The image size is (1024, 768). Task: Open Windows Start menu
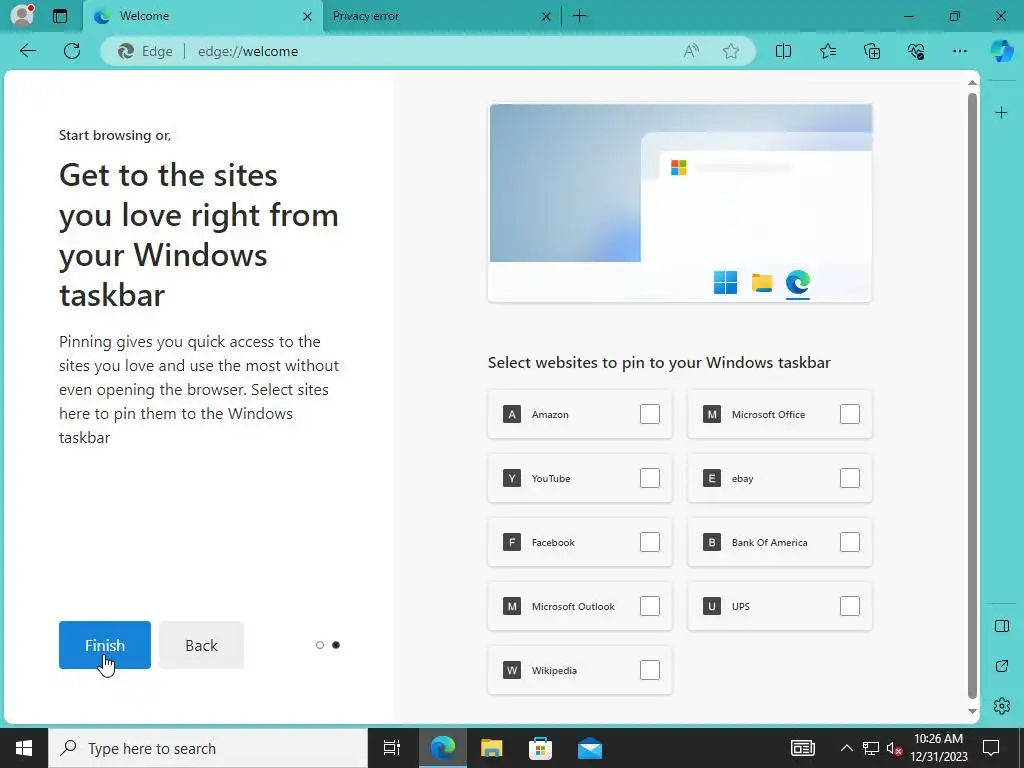tap(24, 748)
